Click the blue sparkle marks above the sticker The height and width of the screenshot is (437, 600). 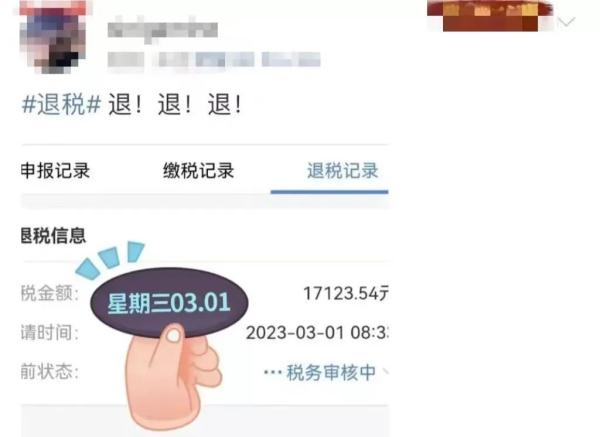(x=110, y=259)
